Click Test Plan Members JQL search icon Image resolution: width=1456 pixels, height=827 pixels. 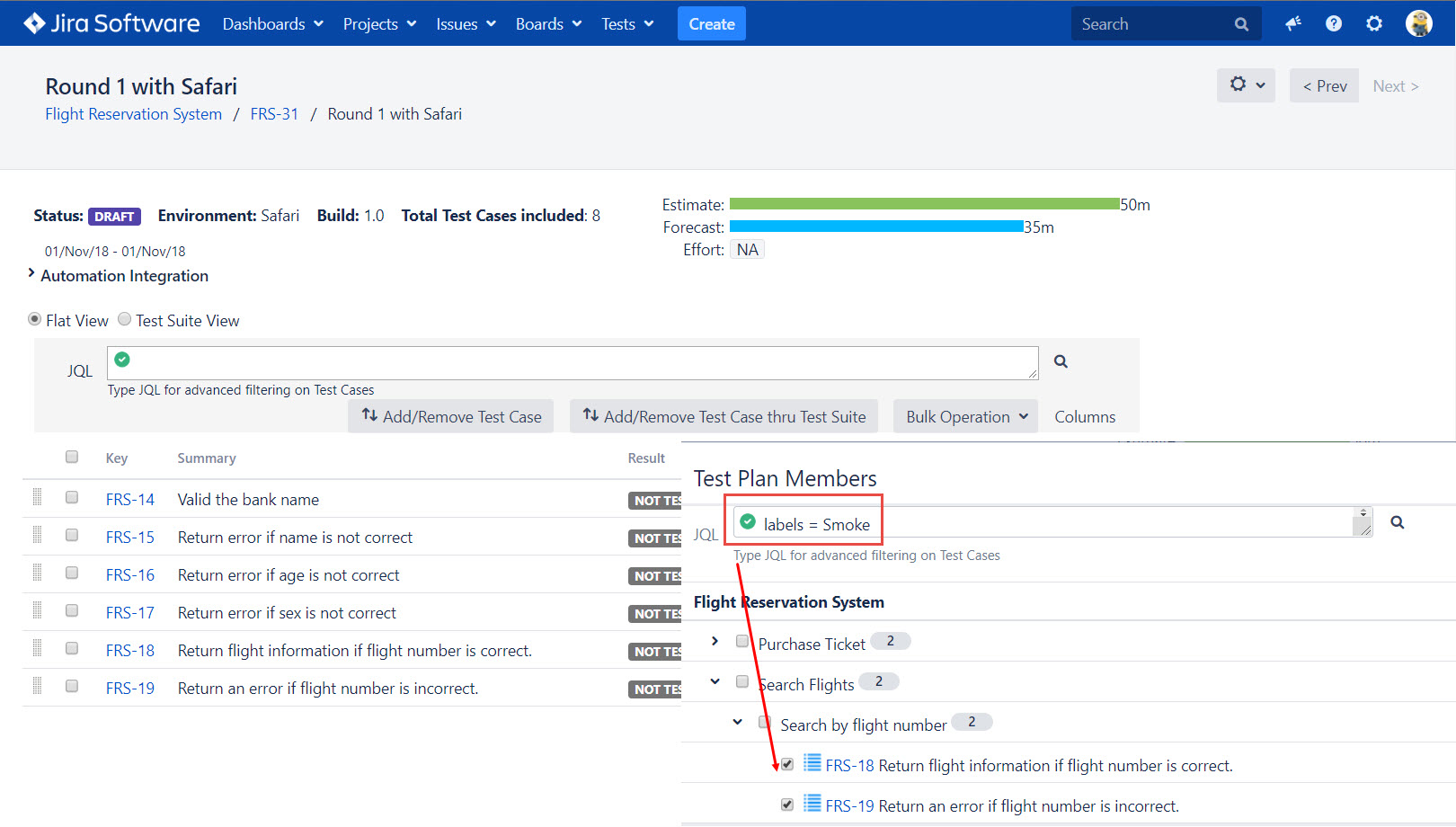[x=1398, y=522]
